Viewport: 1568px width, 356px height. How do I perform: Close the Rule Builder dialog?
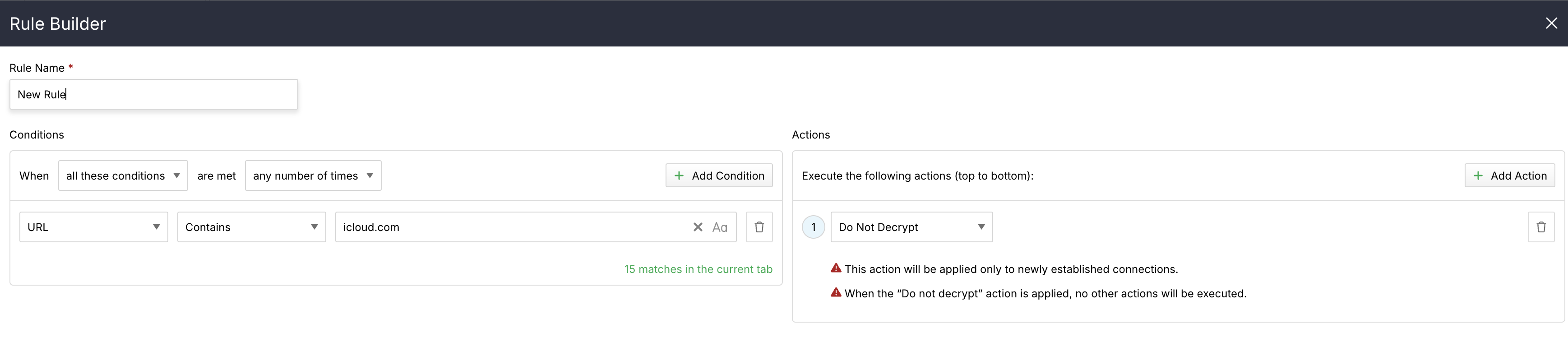coord(1551,23)
